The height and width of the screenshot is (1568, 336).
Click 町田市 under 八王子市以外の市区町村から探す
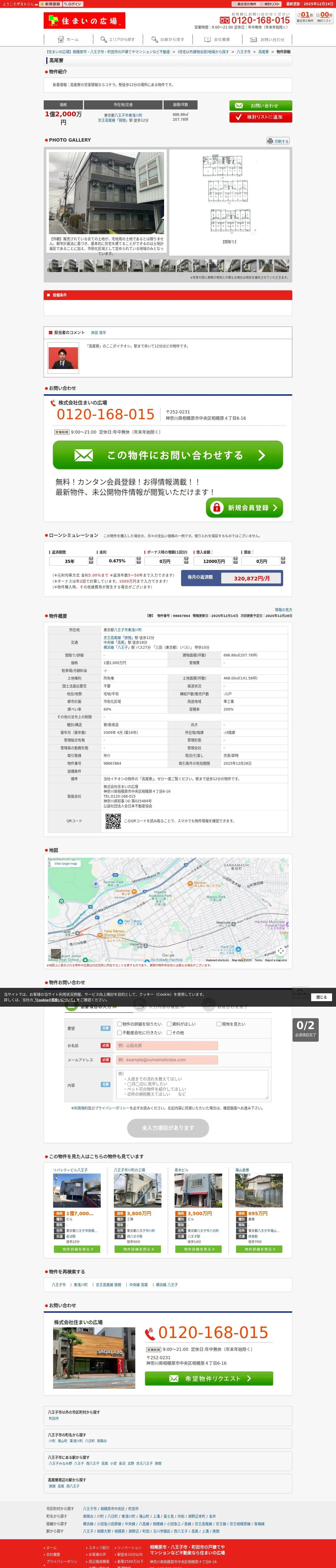(x=54, y=1418)
